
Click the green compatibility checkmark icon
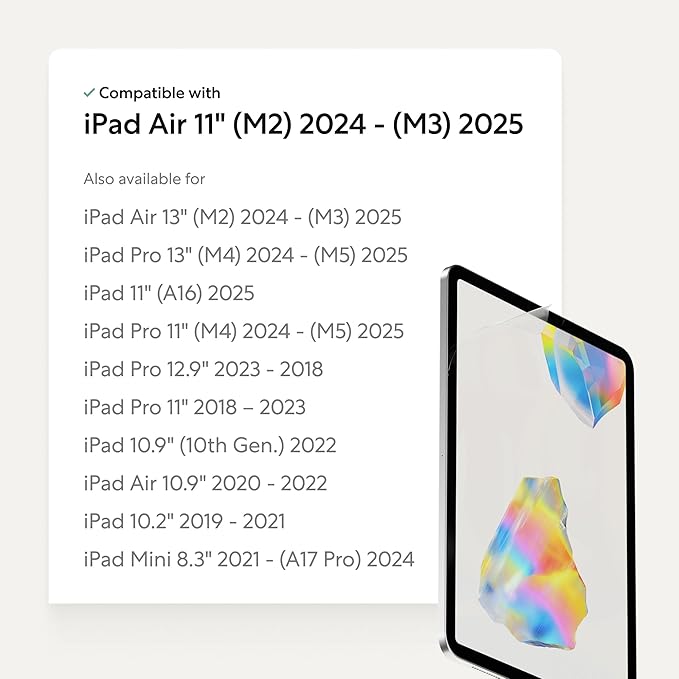pyautogui.click(x=89, y=93)
